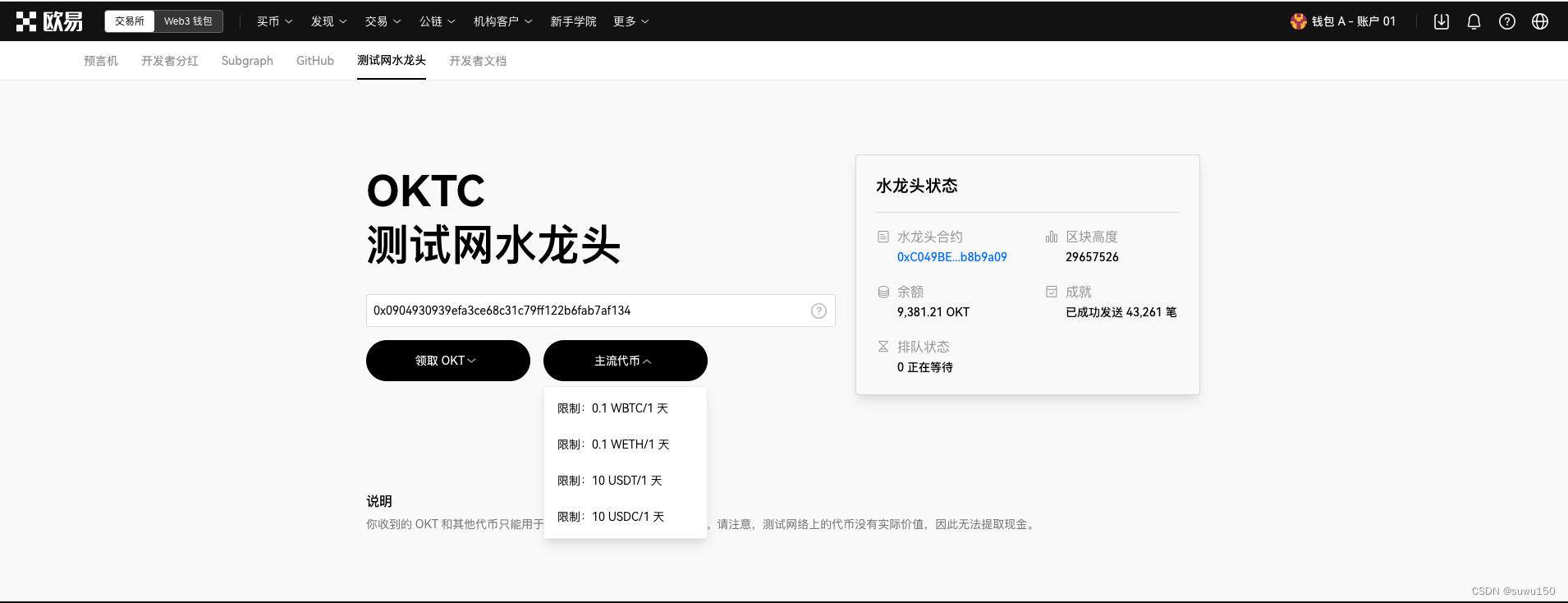Switch to the 交易所 toggle option
1568x603 pixels.
[130, 21]
